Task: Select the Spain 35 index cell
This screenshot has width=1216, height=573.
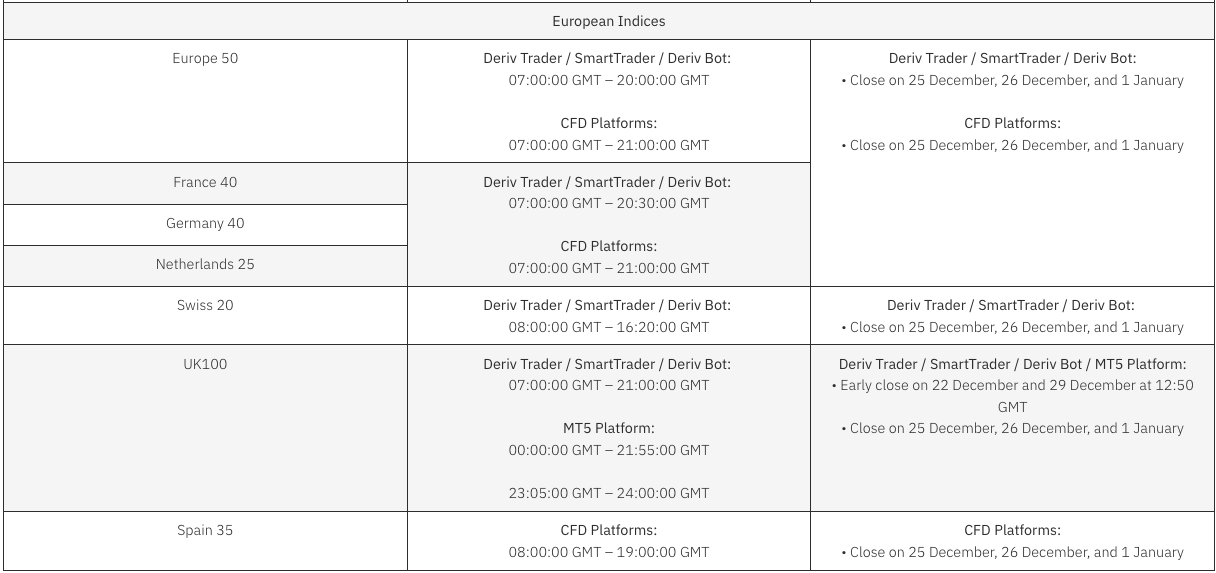Action: click(205, 530)
